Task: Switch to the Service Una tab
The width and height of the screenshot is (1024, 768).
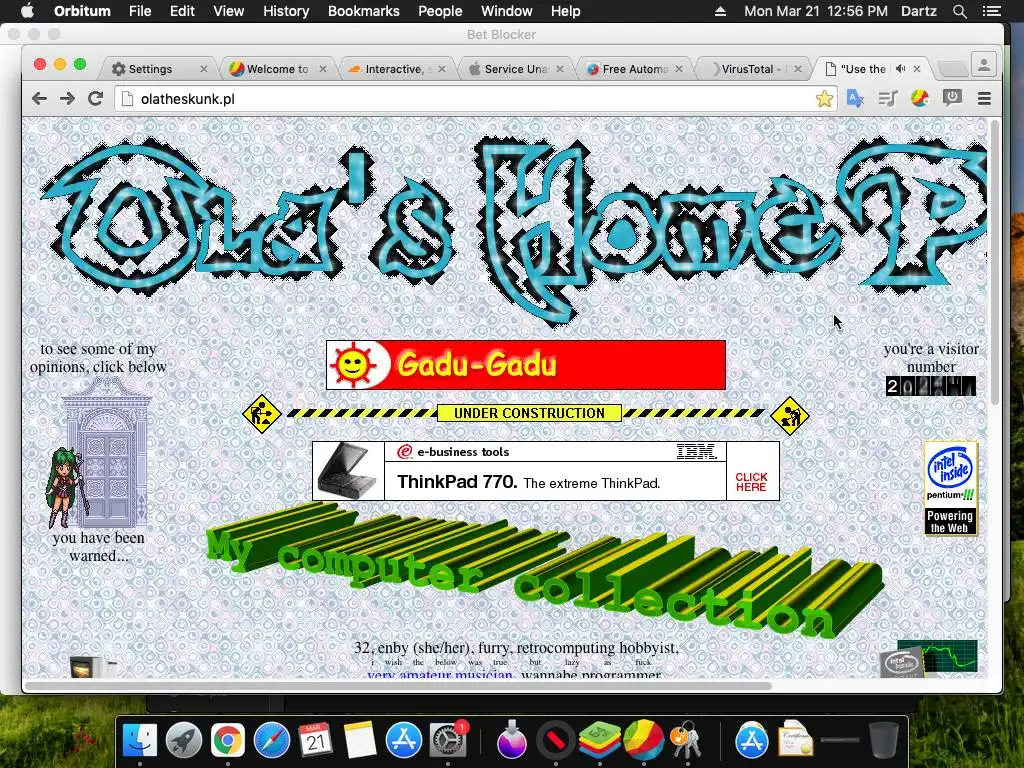Action: pyautogui.click(x=516, y=69)
